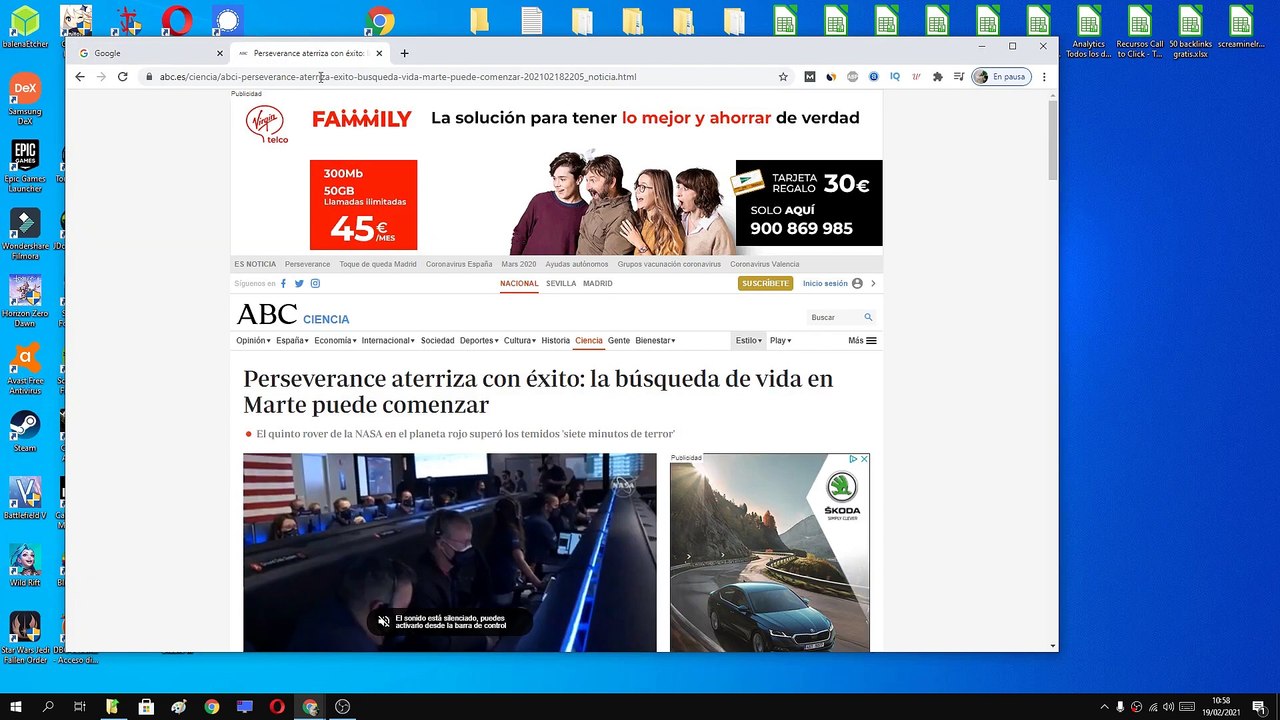Open the 'Coronavirus Valencia' topic link
Viewport: 1280px width, 720px height.
coord(765,264)
